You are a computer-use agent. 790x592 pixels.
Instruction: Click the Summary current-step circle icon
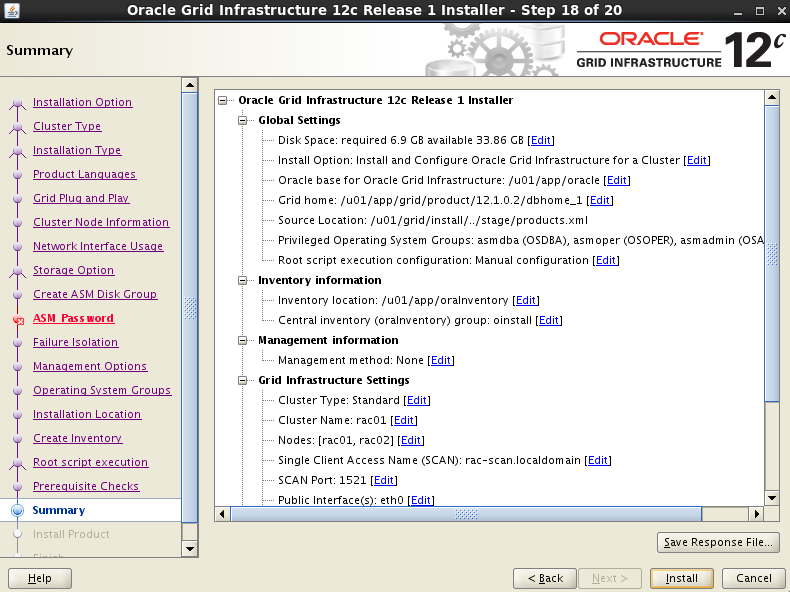[x=18, y=510]
